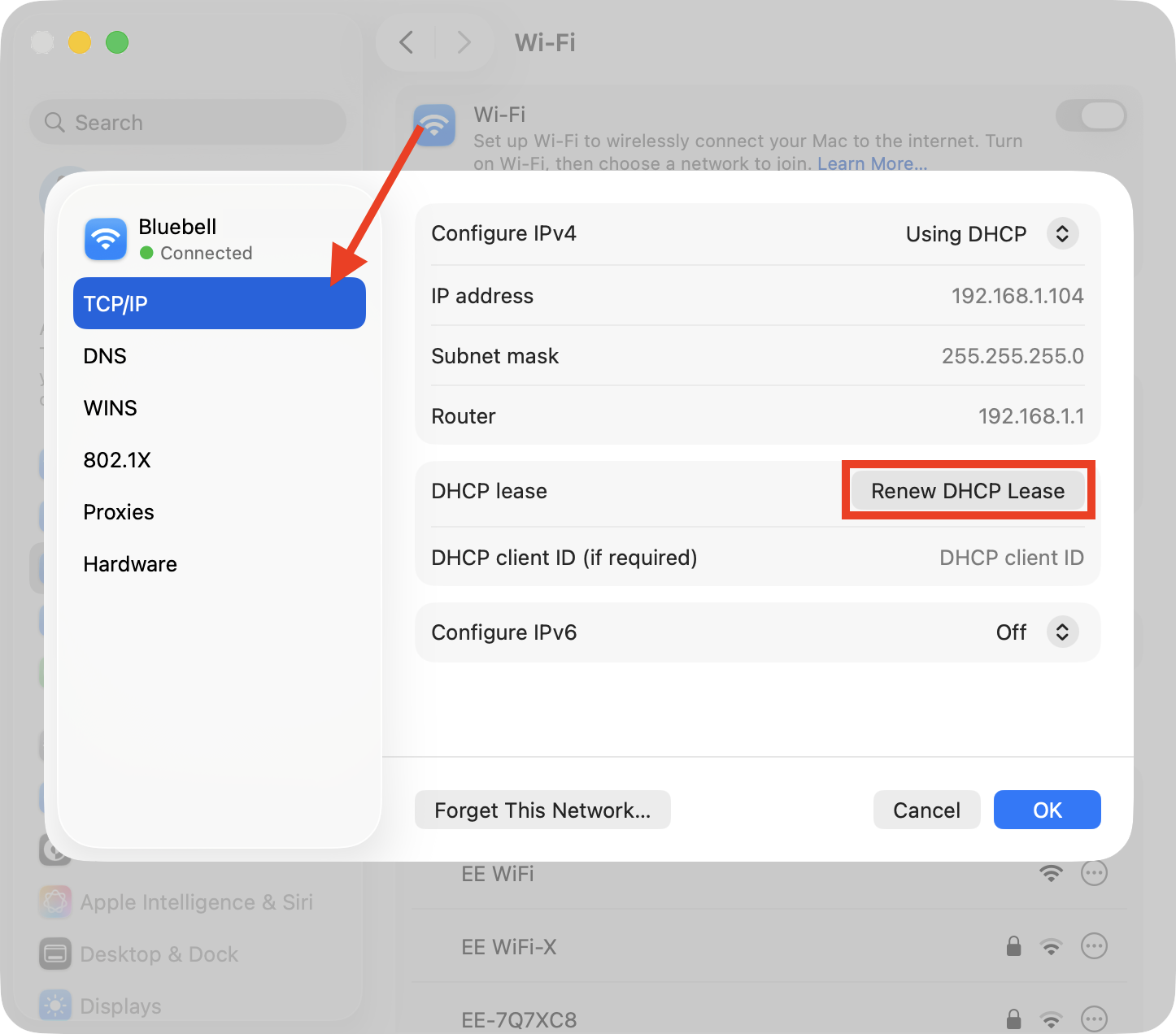Select the Hardware section
The width and height of the screenshot is (1176, 1034).
[130, 563]
